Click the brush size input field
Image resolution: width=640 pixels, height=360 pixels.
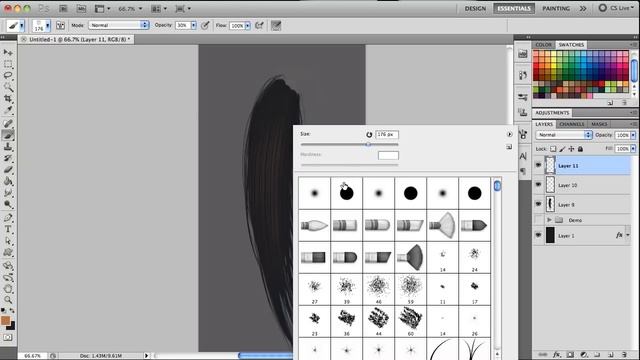[387, 134]
